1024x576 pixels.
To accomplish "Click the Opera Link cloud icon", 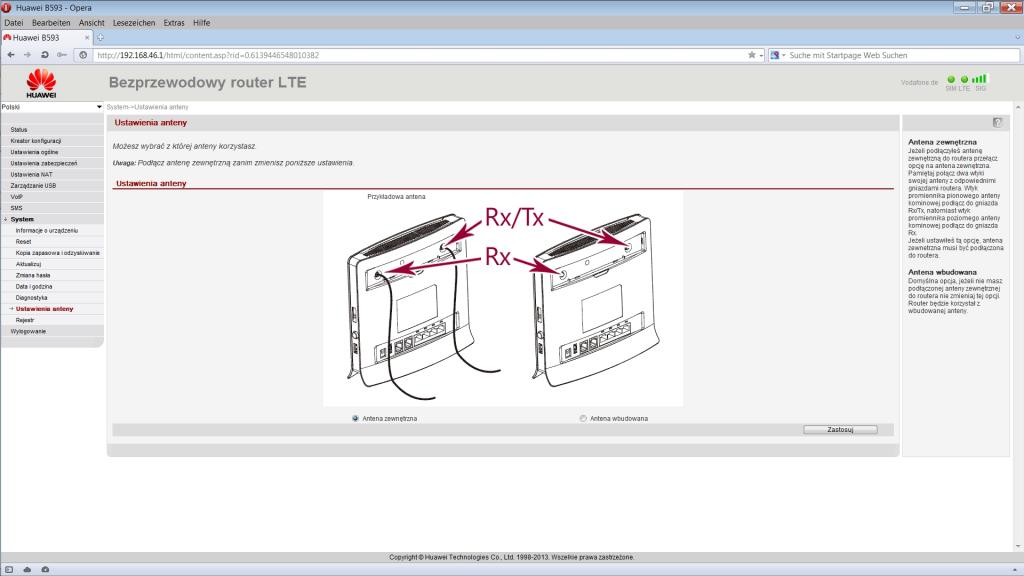I will 27,569.
